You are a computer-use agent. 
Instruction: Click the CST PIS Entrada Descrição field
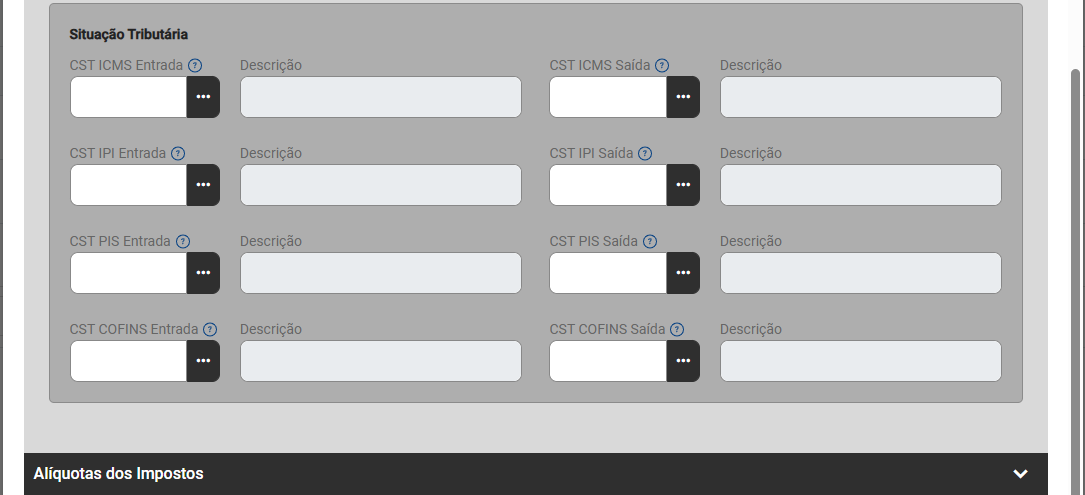380,273
